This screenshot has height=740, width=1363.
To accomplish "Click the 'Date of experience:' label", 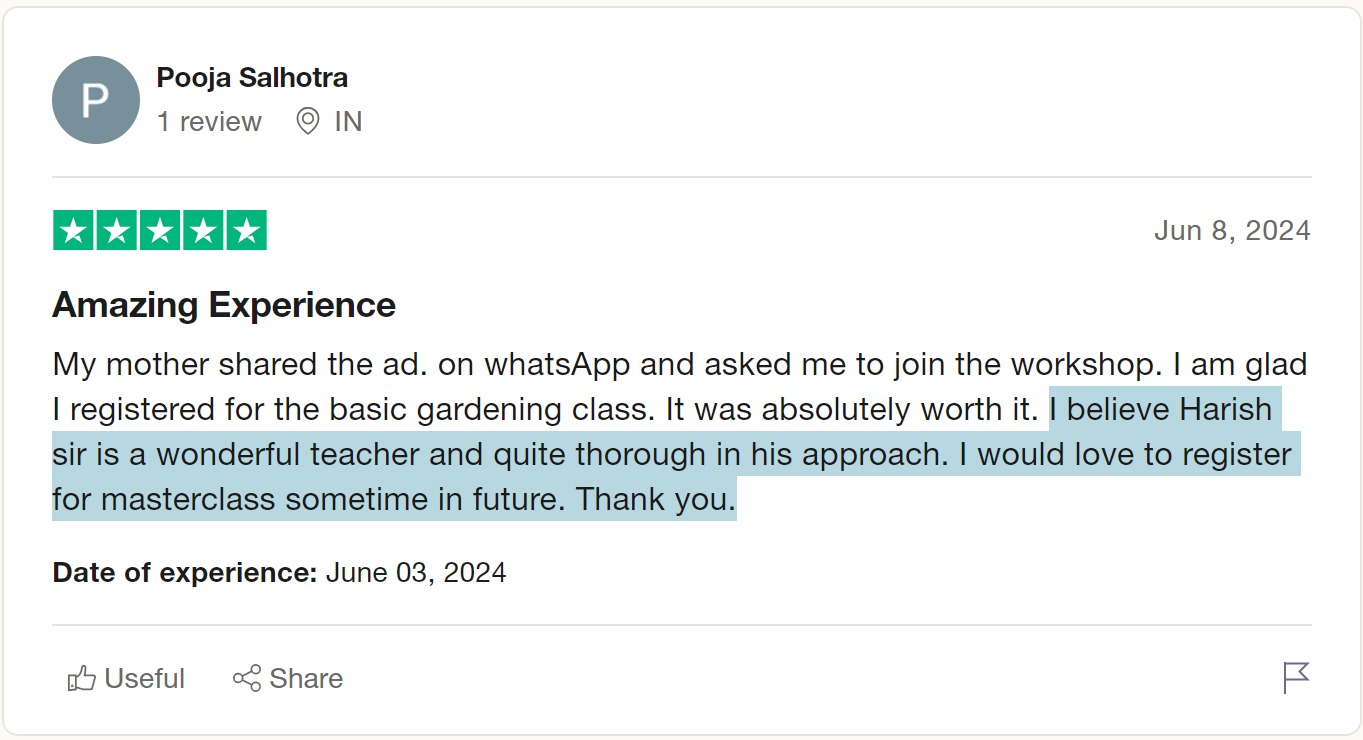I will (185, 573).
